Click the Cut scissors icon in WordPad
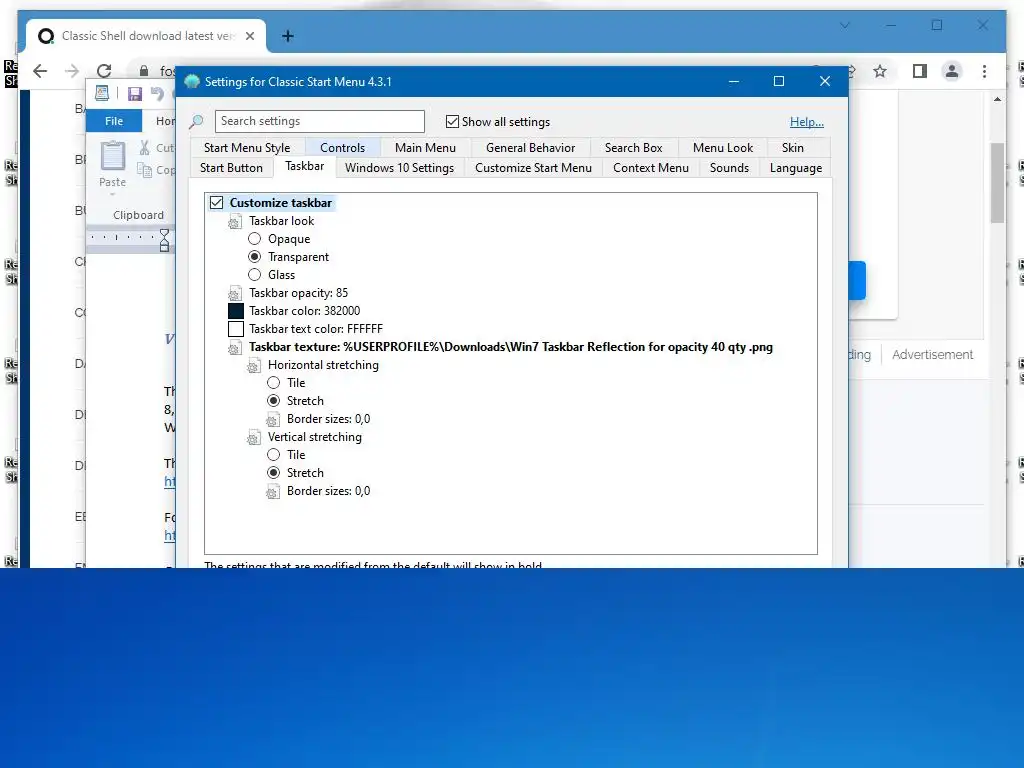The width and height of the screenshot is (1024, 768). [x=144, y=148]
